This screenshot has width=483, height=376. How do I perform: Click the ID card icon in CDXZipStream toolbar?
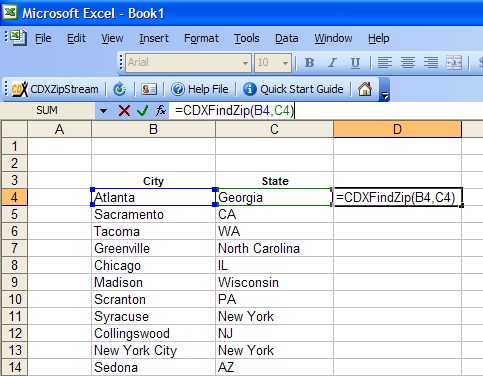149,89
